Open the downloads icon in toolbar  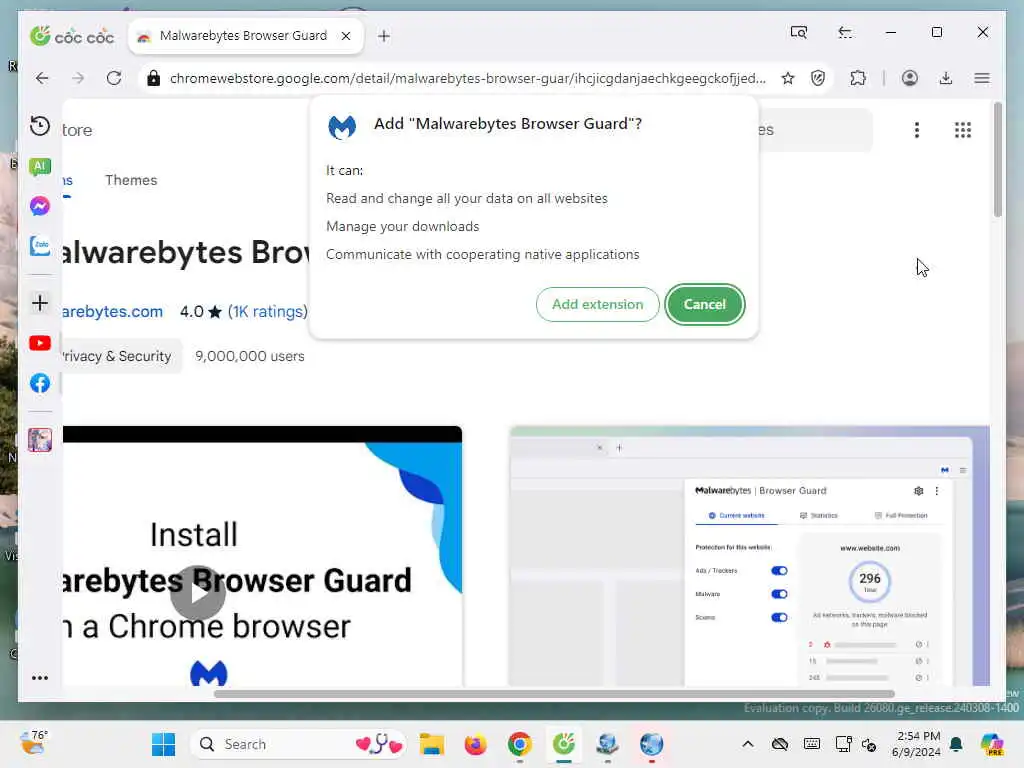(945, 78)
